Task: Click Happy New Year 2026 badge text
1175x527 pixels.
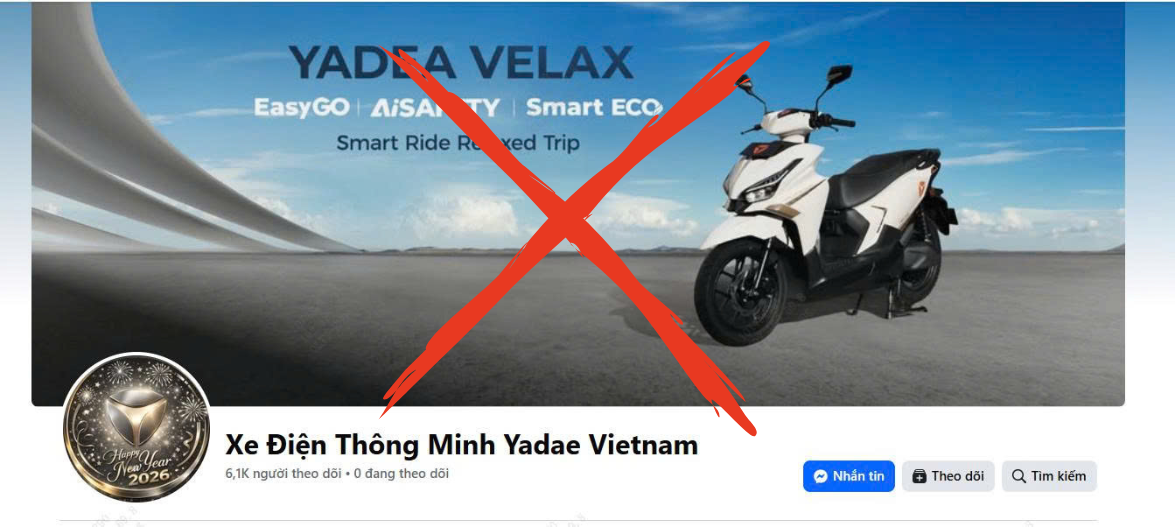Action: click(136, 466)
